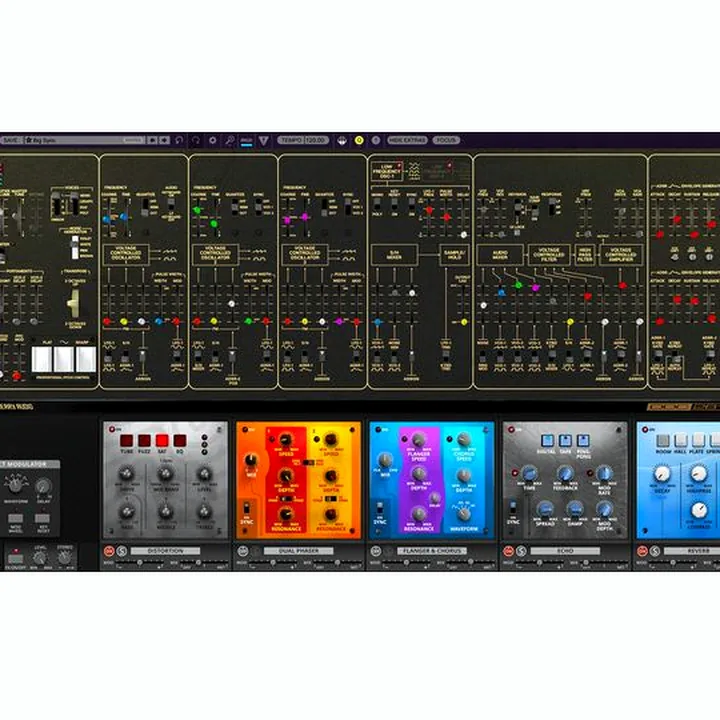
Task: Click the S solo button beside DISTORTION
Action: pyautogui.click(x=122, y=551)
